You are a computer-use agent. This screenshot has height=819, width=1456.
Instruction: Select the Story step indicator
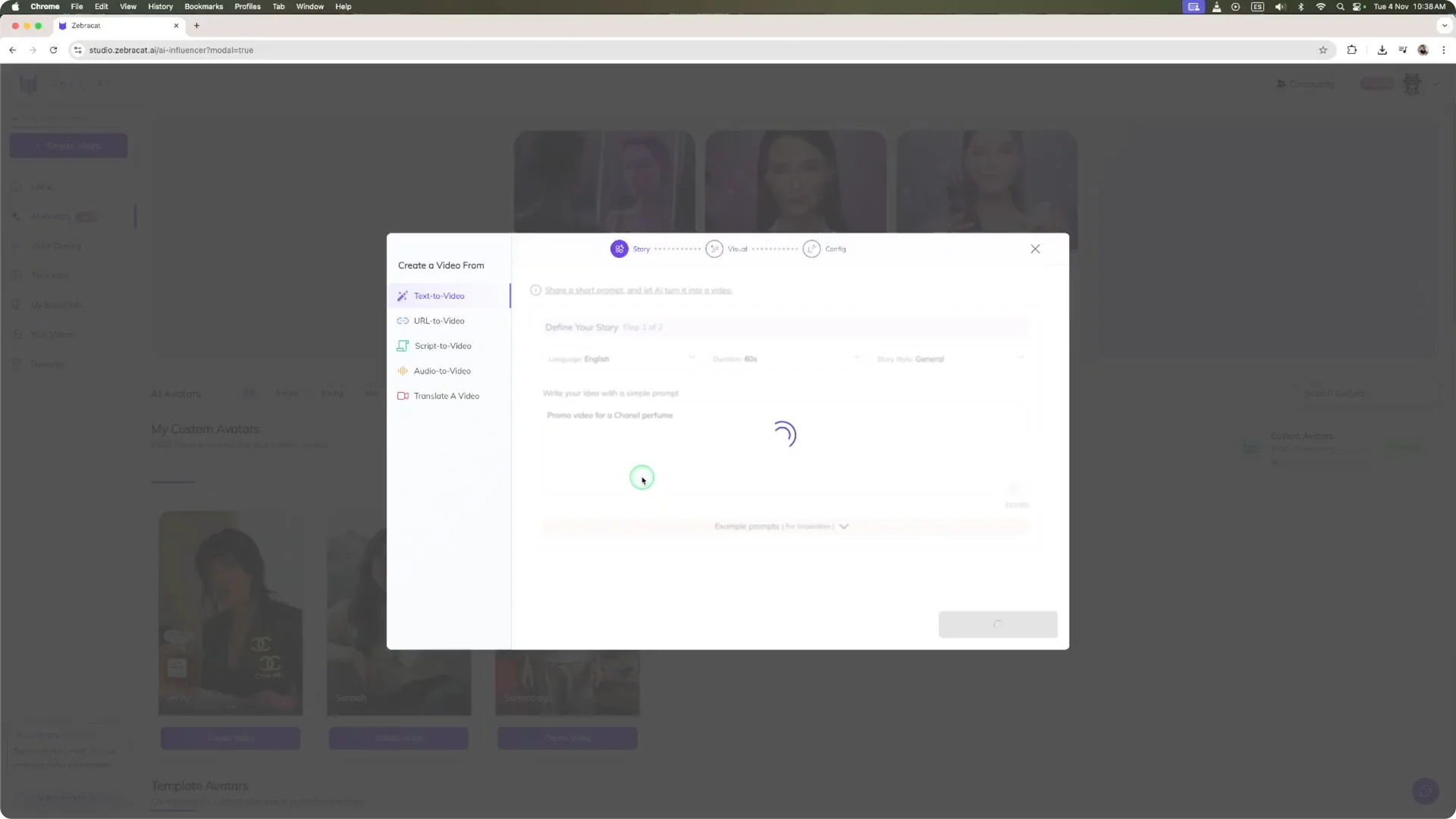click(632, 249)
